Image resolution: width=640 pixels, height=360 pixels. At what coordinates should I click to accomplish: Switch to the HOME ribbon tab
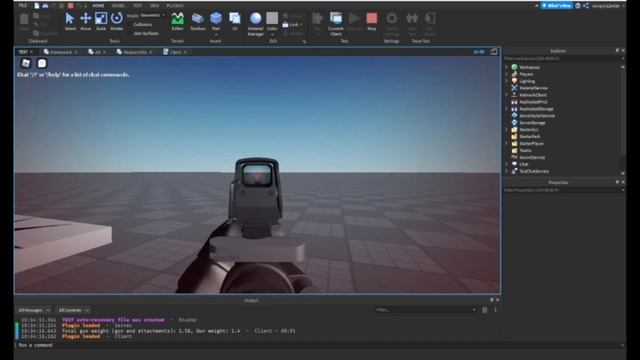pyautogui.click(x=98, y=6)
